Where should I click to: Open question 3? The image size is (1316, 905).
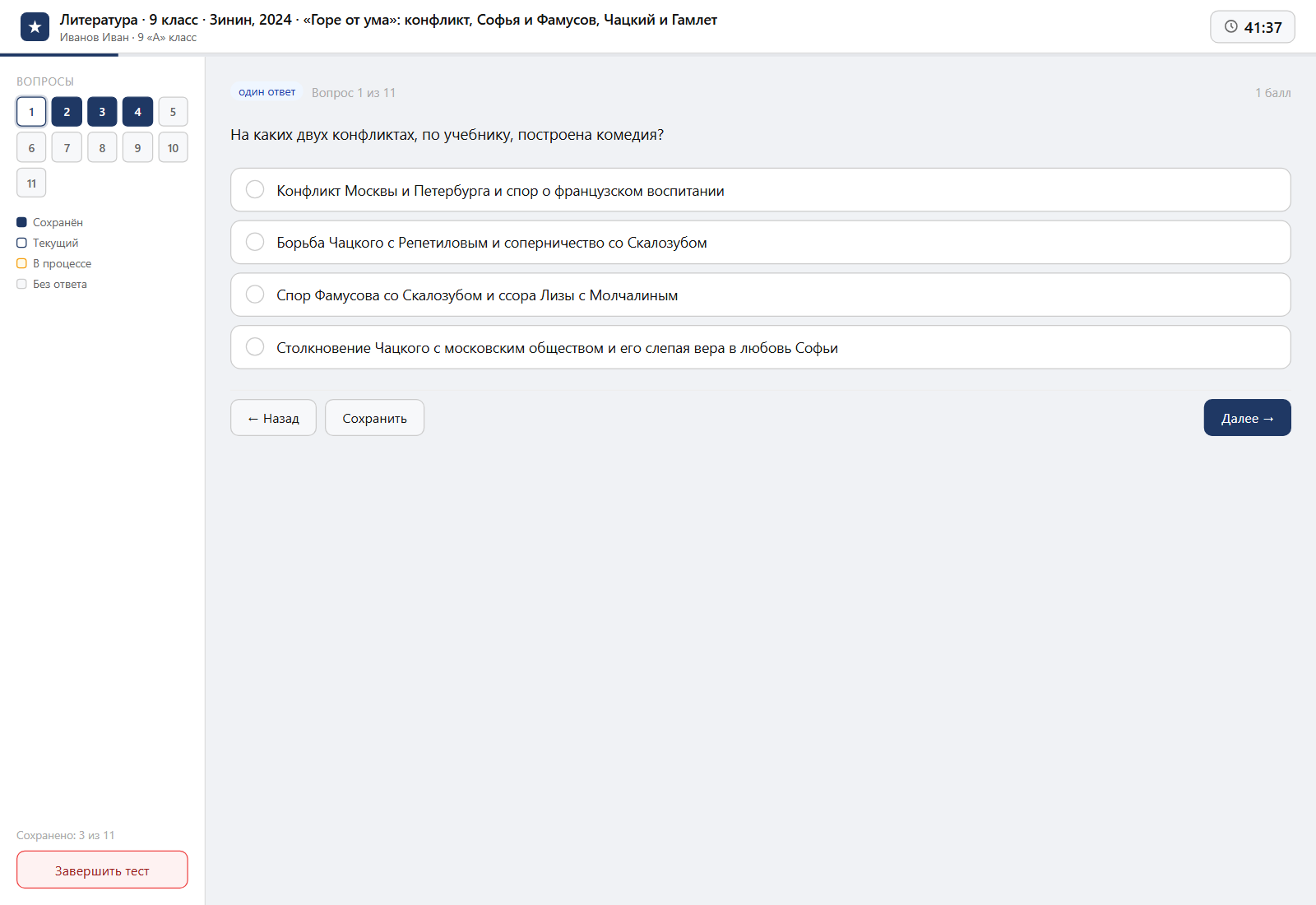102,112
